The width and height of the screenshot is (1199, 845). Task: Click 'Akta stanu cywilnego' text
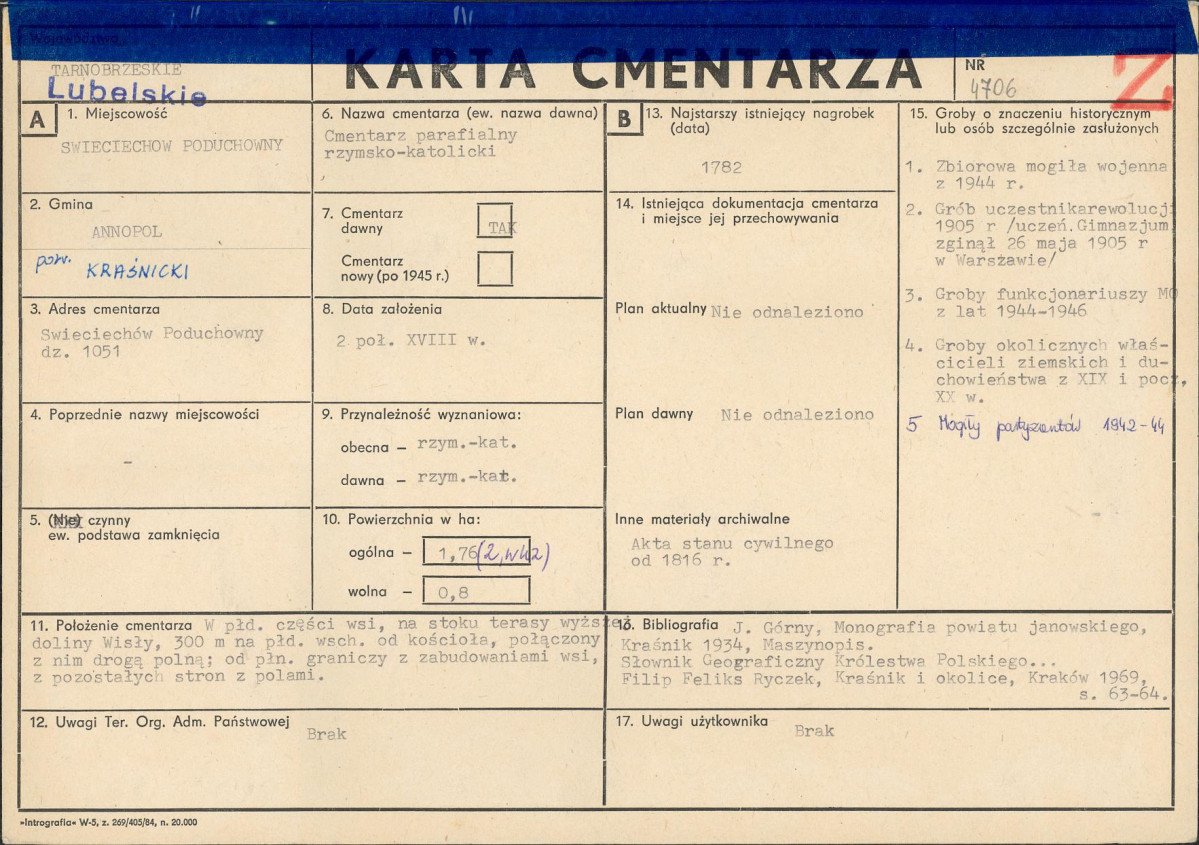732,544
